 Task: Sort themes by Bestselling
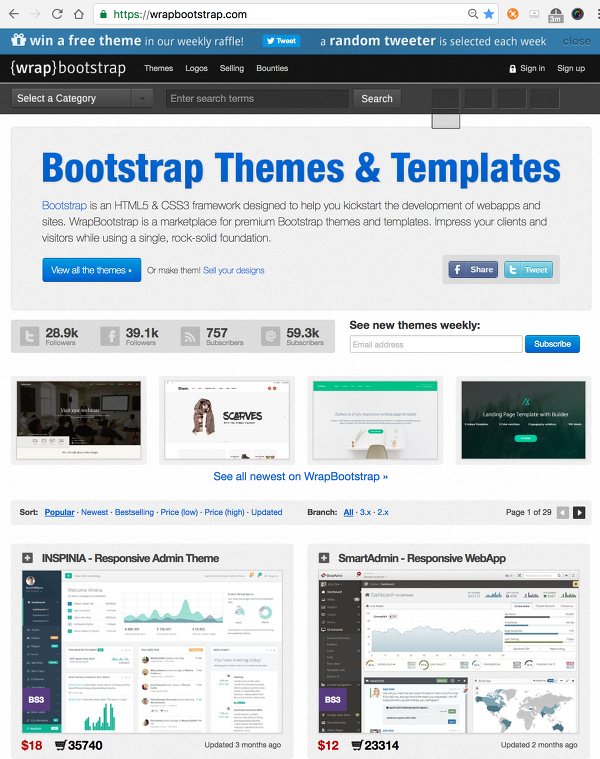(x=134, y=512)
